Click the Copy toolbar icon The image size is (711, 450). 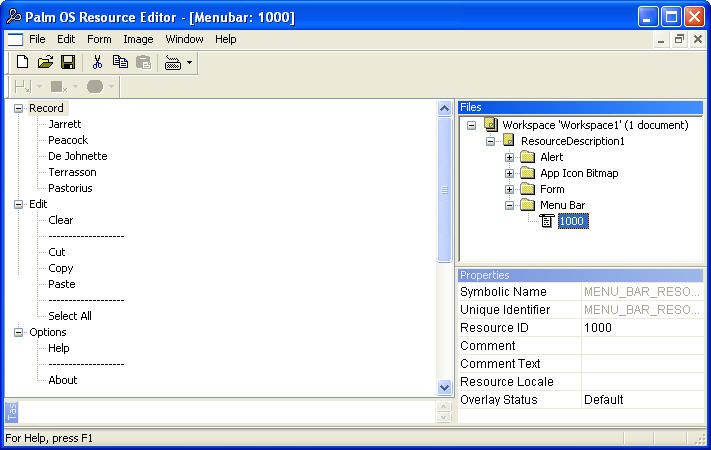pyautogui.click(x=120, y=62)
